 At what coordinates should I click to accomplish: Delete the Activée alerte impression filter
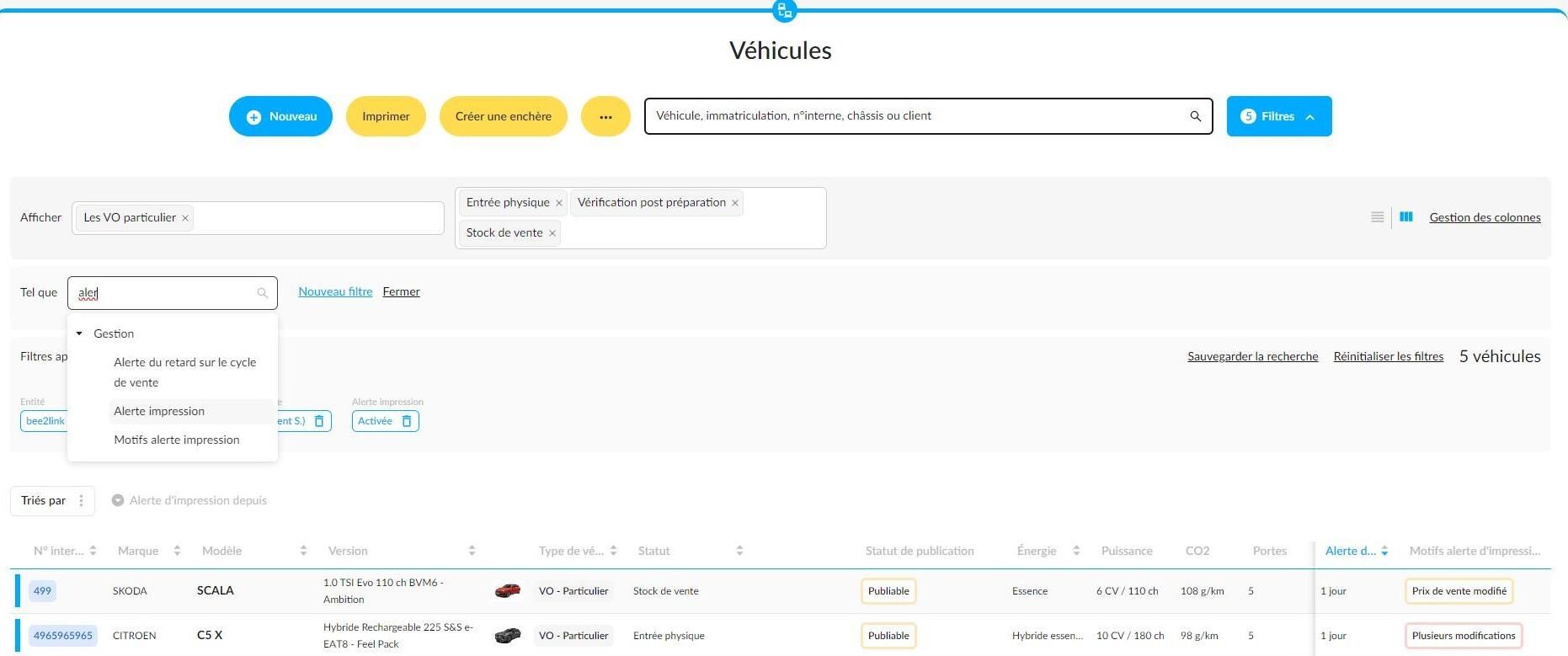pos(407,421)
